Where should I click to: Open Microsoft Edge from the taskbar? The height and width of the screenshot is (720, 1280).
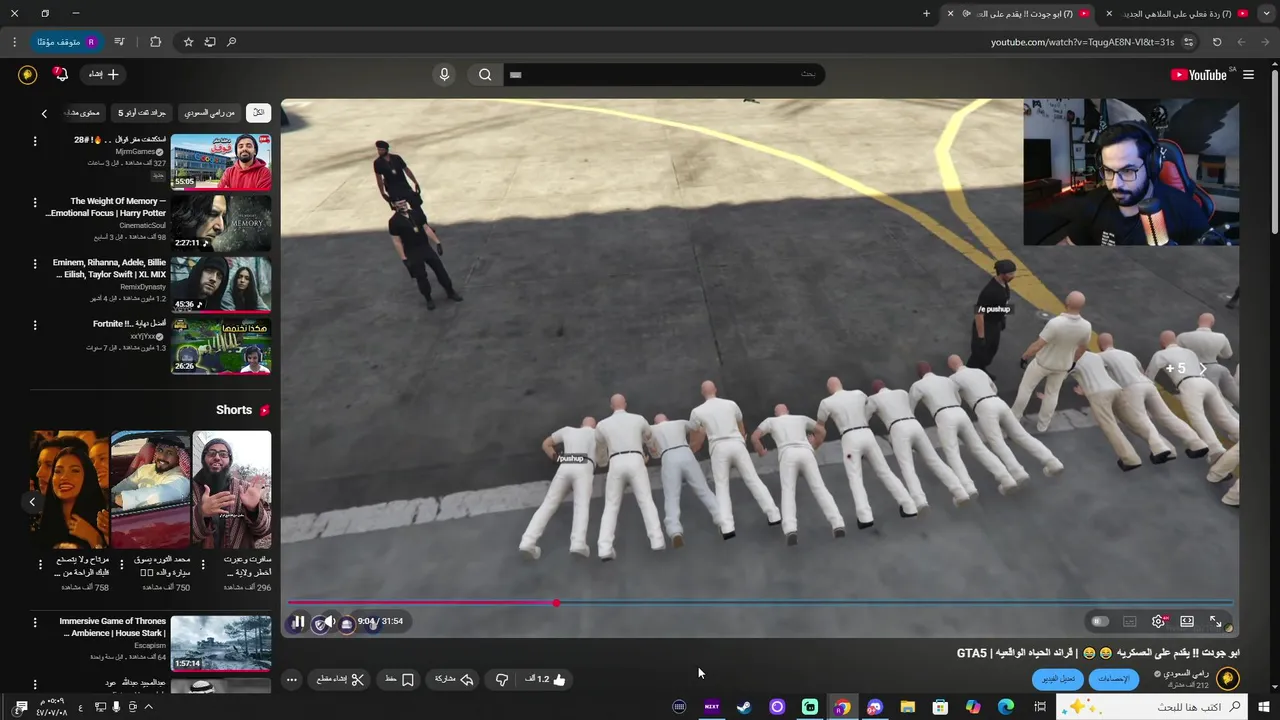point(1006,707)
